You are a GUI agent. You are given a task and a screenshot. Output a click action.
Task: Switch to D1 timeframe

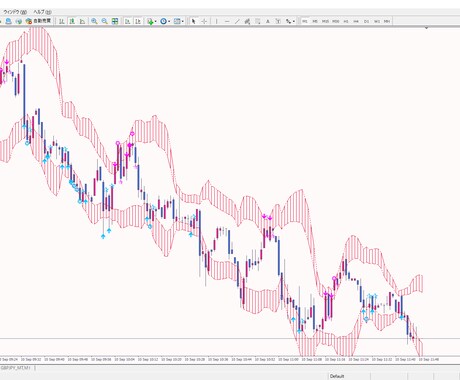click(366, 21)
